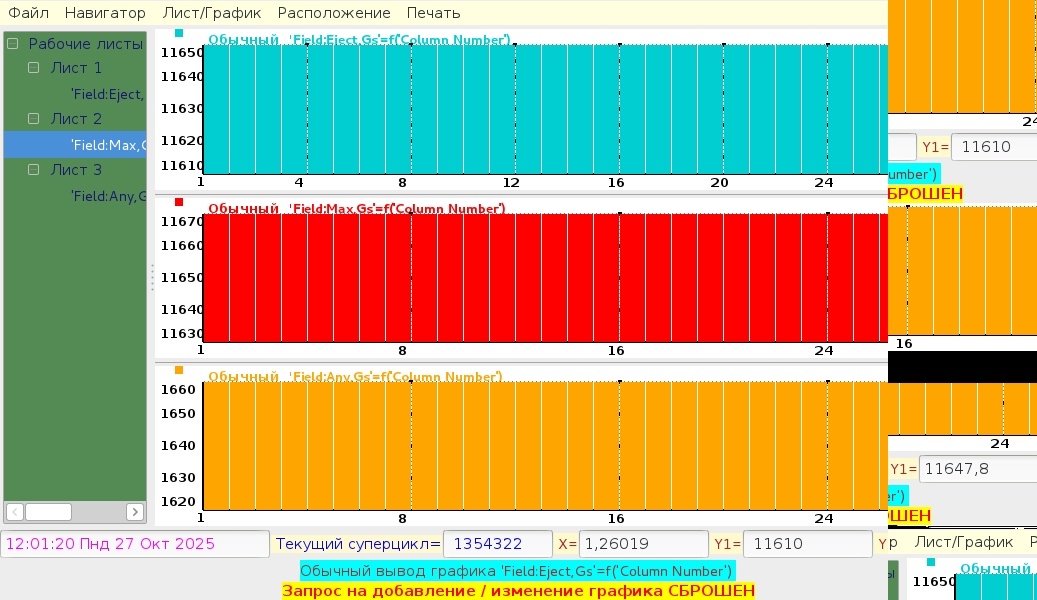Click the left scroll arrow in the navigator
Image resolution: width=1037 pixels, height=600 pixels.
click(x=14, y=512)
